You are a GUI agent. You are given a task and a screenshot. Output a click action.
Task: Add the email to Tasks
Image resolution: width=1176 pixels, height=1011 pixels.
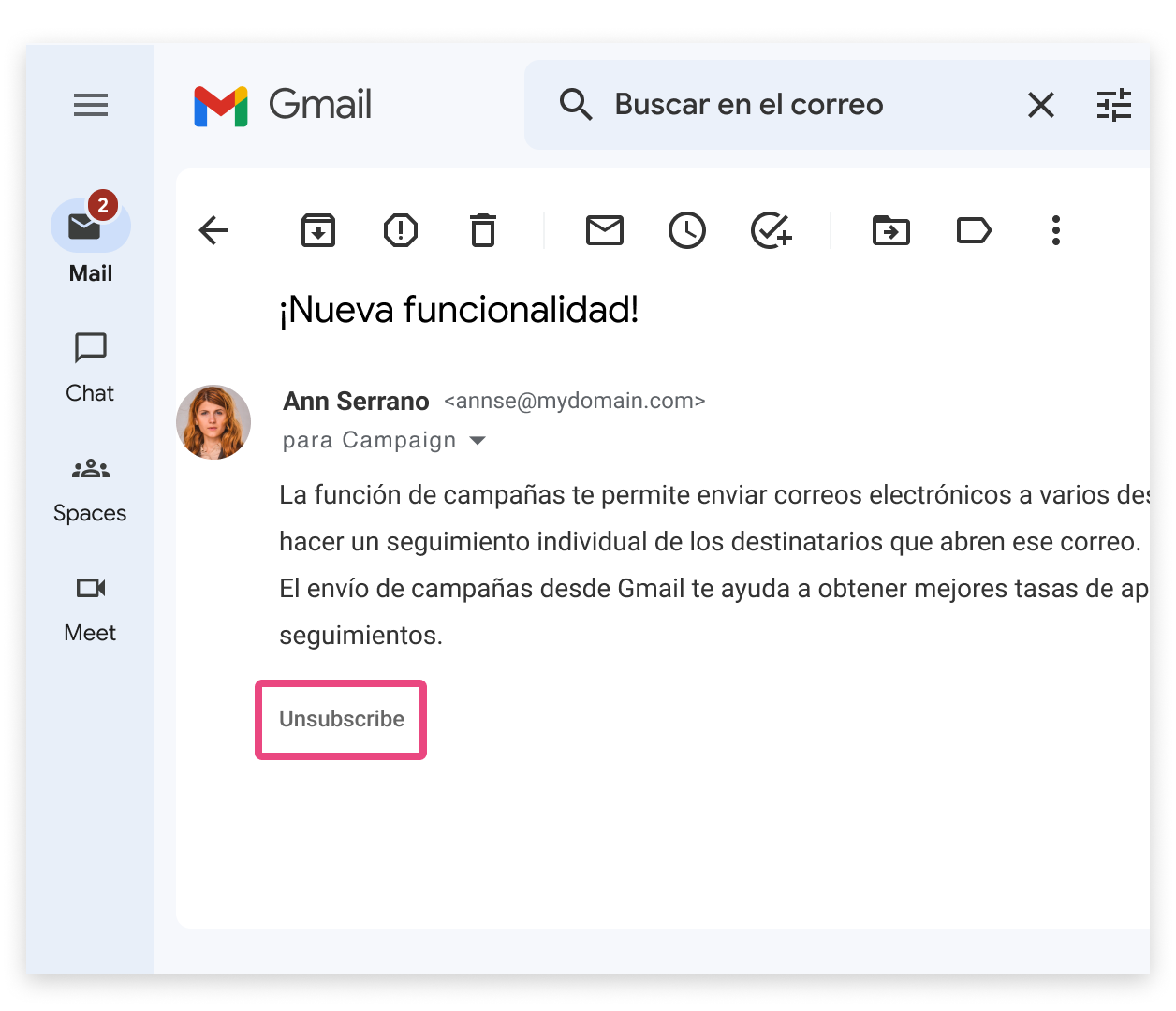pos(771,230)
